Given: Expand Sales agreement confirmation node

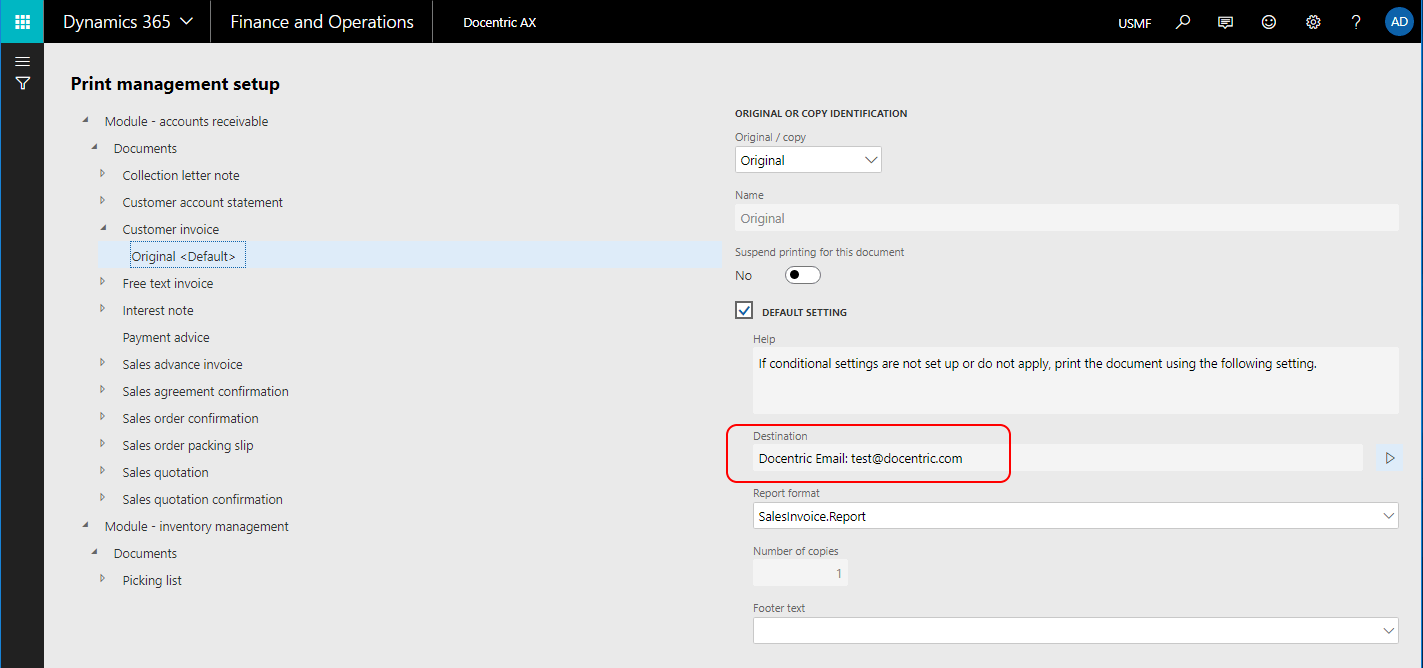Looking at the screenshot, I should [102, 390].
